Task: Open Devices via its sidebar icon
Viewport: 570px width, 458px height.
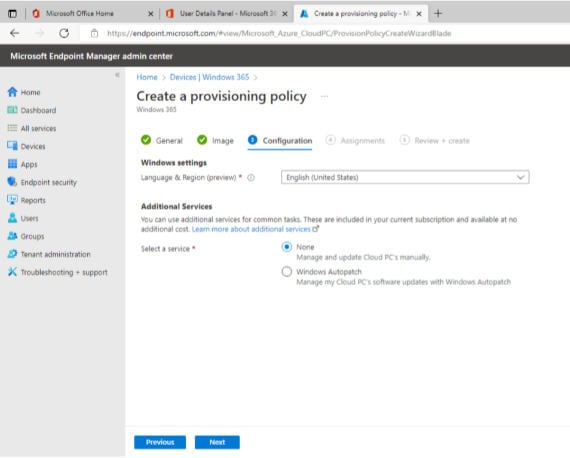Action: click(12, 146)
